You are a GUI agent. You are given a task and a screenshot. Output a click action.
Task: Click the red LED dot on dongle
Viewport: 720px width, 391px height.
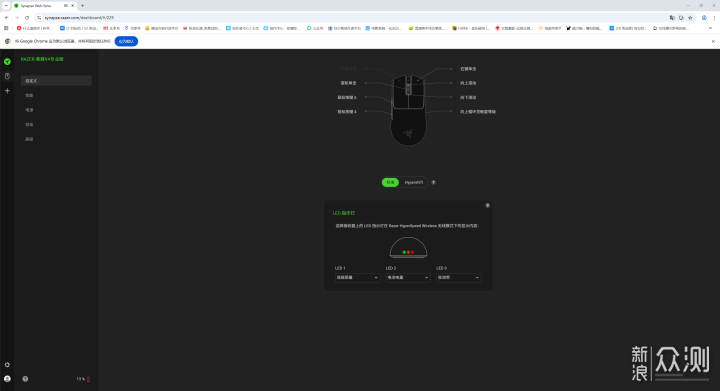[412, 252]
